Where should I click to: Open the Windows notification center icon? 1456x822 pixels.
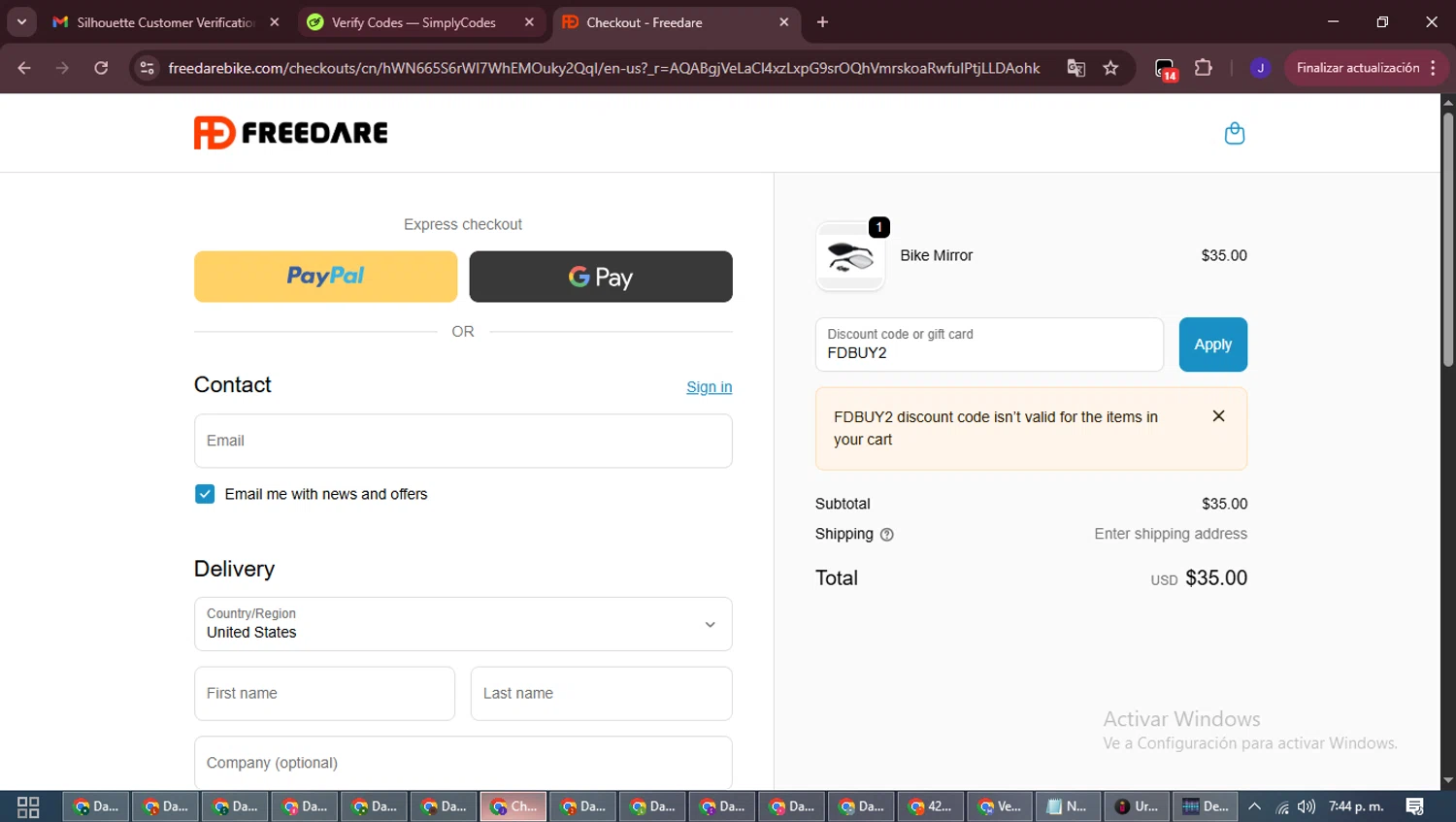1415,806
